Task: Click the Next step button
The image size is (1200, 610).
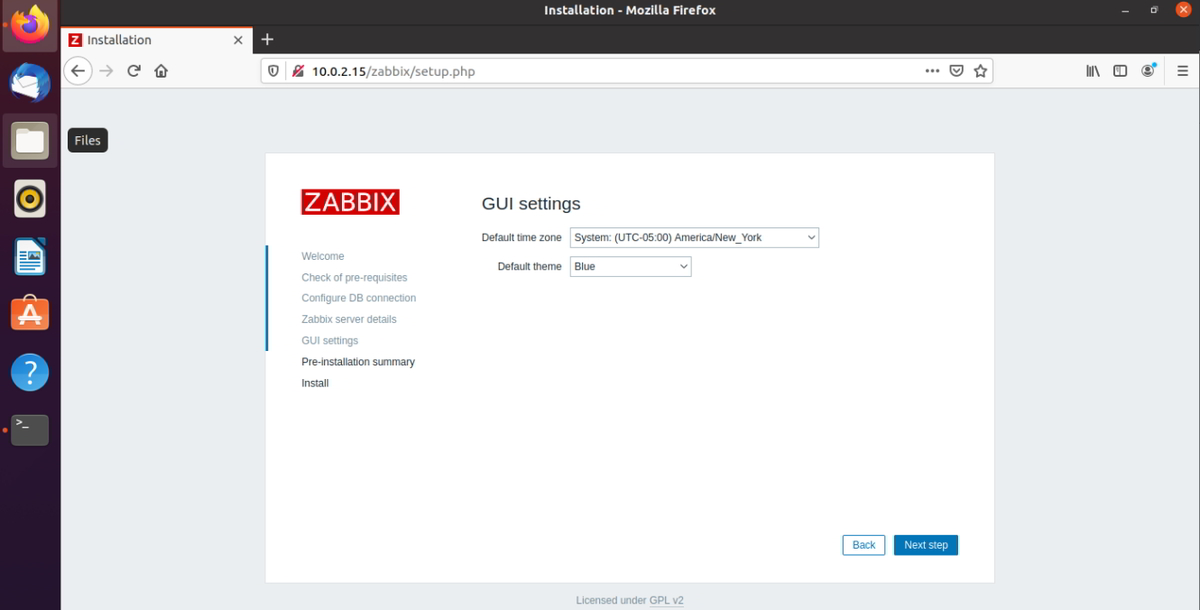Action: click(x=925, y=544)
